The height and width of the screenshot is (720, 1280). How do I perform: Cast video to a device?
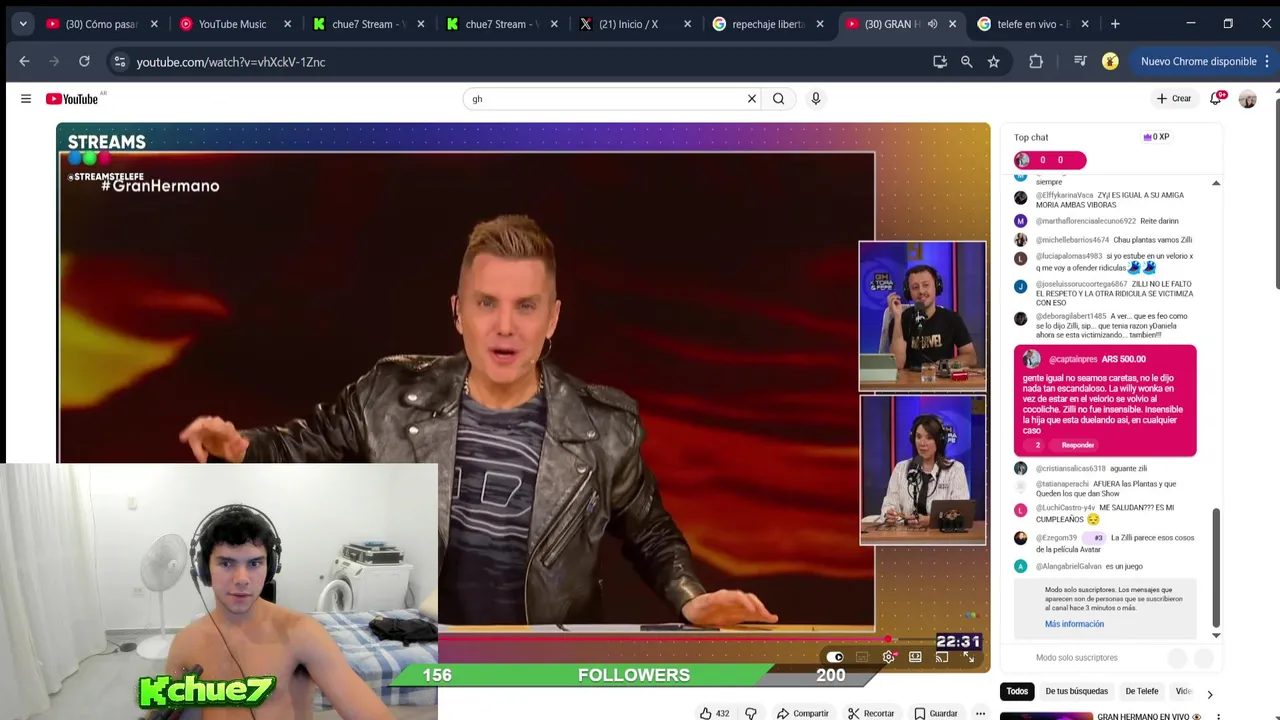tap(941, 657)
